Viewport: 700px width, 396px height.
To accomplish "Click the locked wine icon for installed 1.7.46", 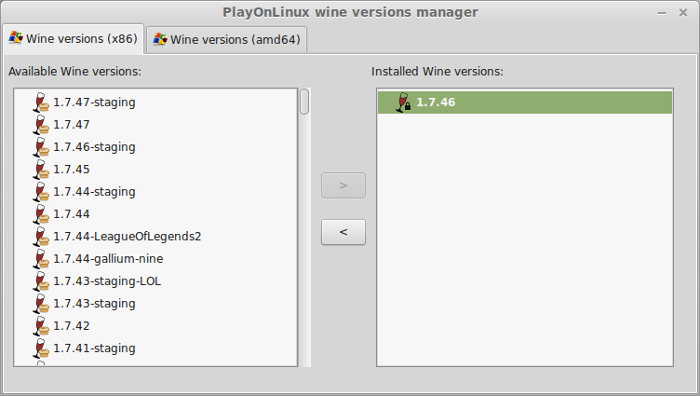I will (403, 102).
